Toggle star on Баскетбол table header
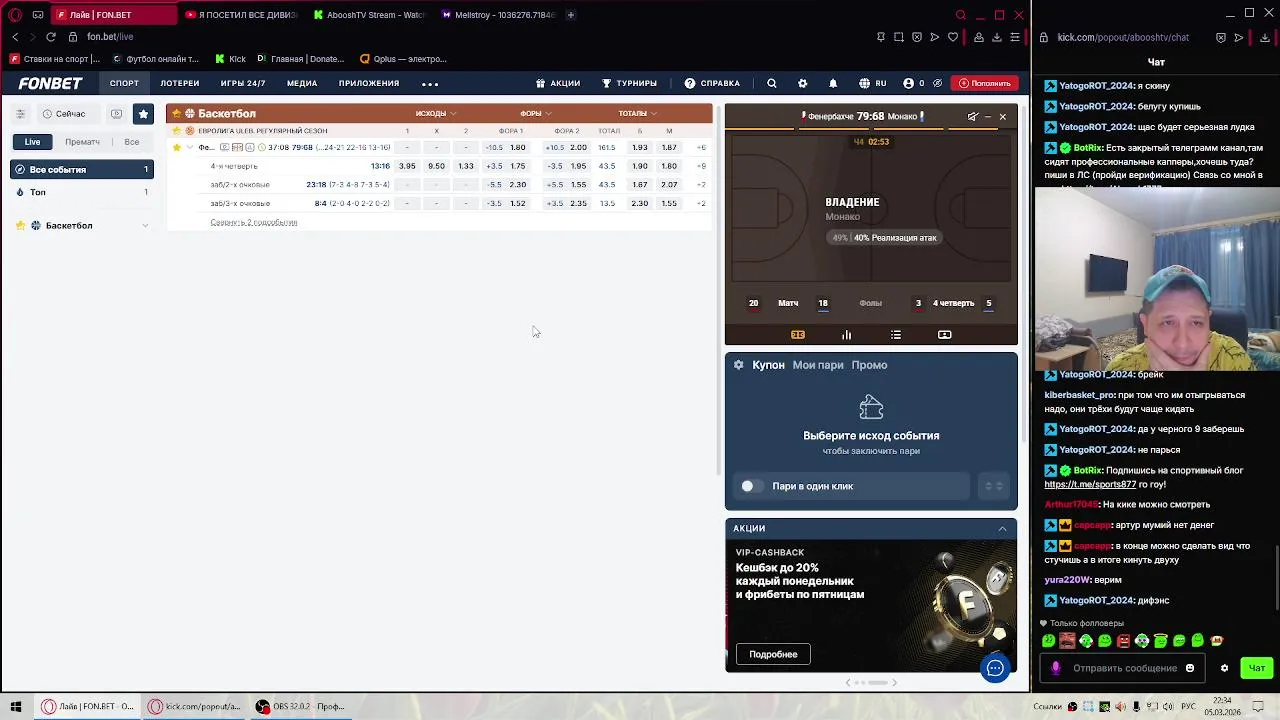The height and width of the screenshot is (720, 1280). [x=177, y=114]
